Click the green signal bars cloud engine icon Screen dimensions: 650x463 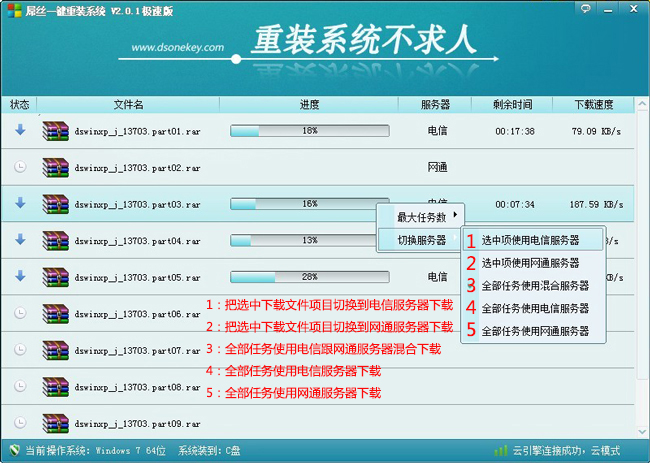tap(501, 451)
